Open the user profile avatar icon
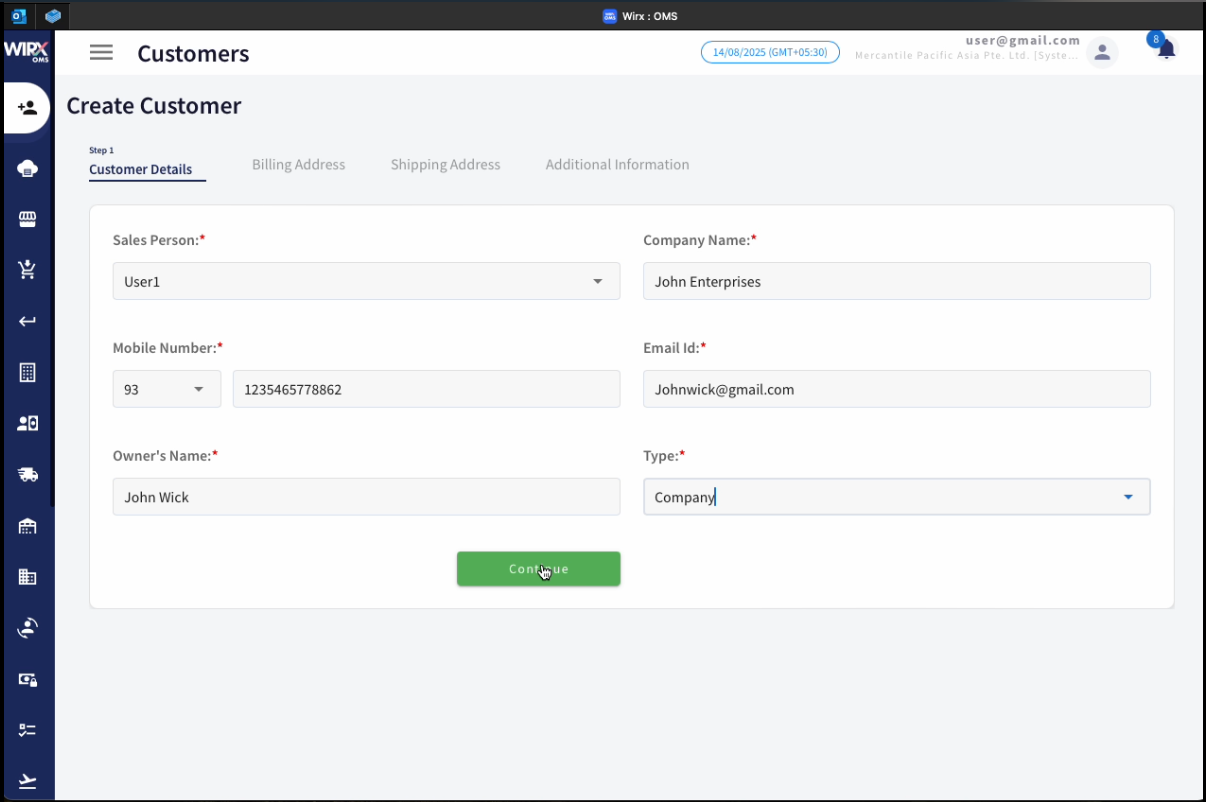 tap(1102, 53)
